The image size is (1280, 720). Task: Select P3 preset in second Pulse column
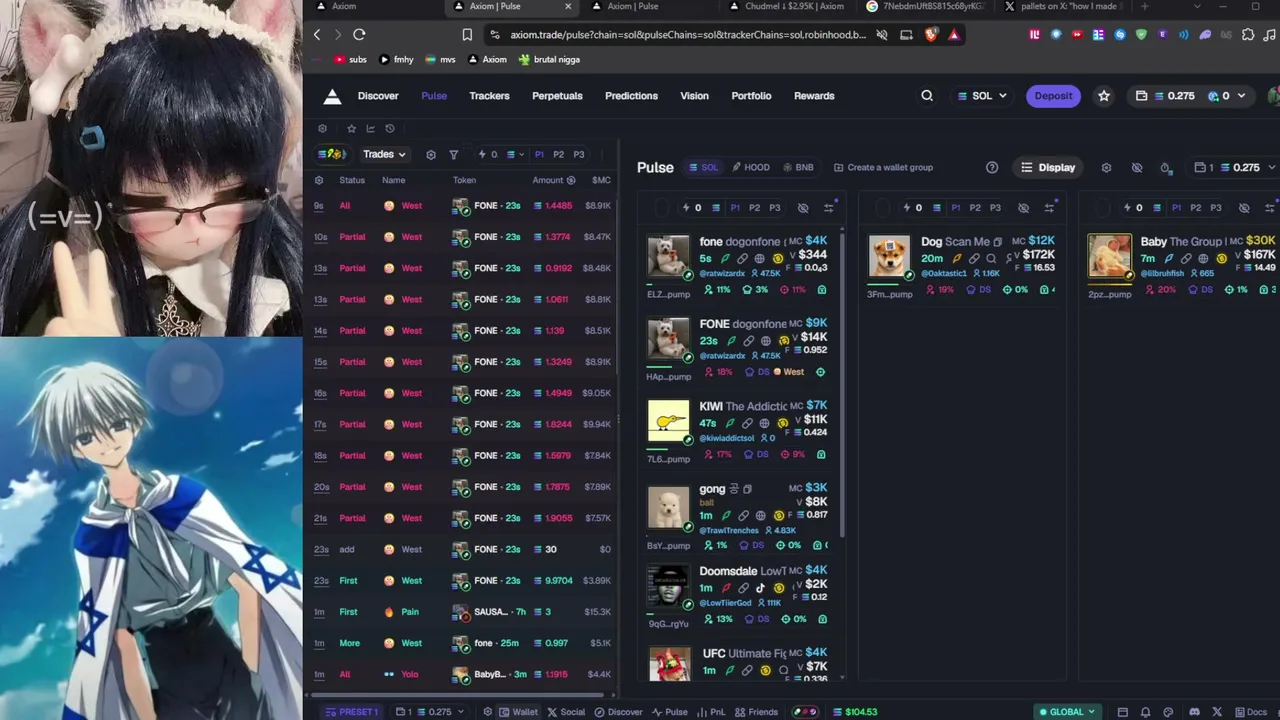995,208
